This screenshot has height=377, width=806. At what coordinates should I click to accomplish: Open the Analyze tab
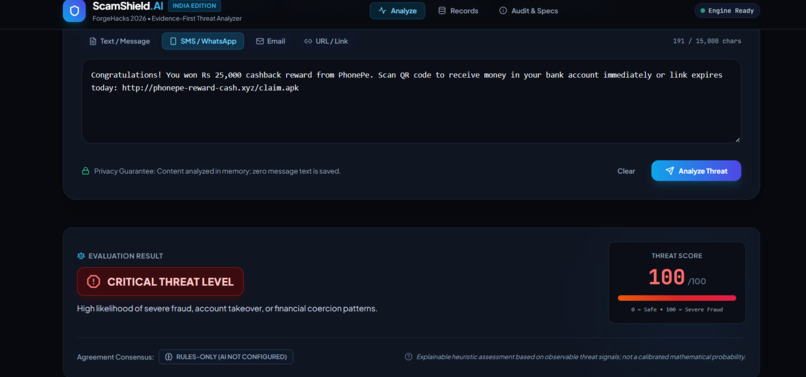[x=397, y=11]
